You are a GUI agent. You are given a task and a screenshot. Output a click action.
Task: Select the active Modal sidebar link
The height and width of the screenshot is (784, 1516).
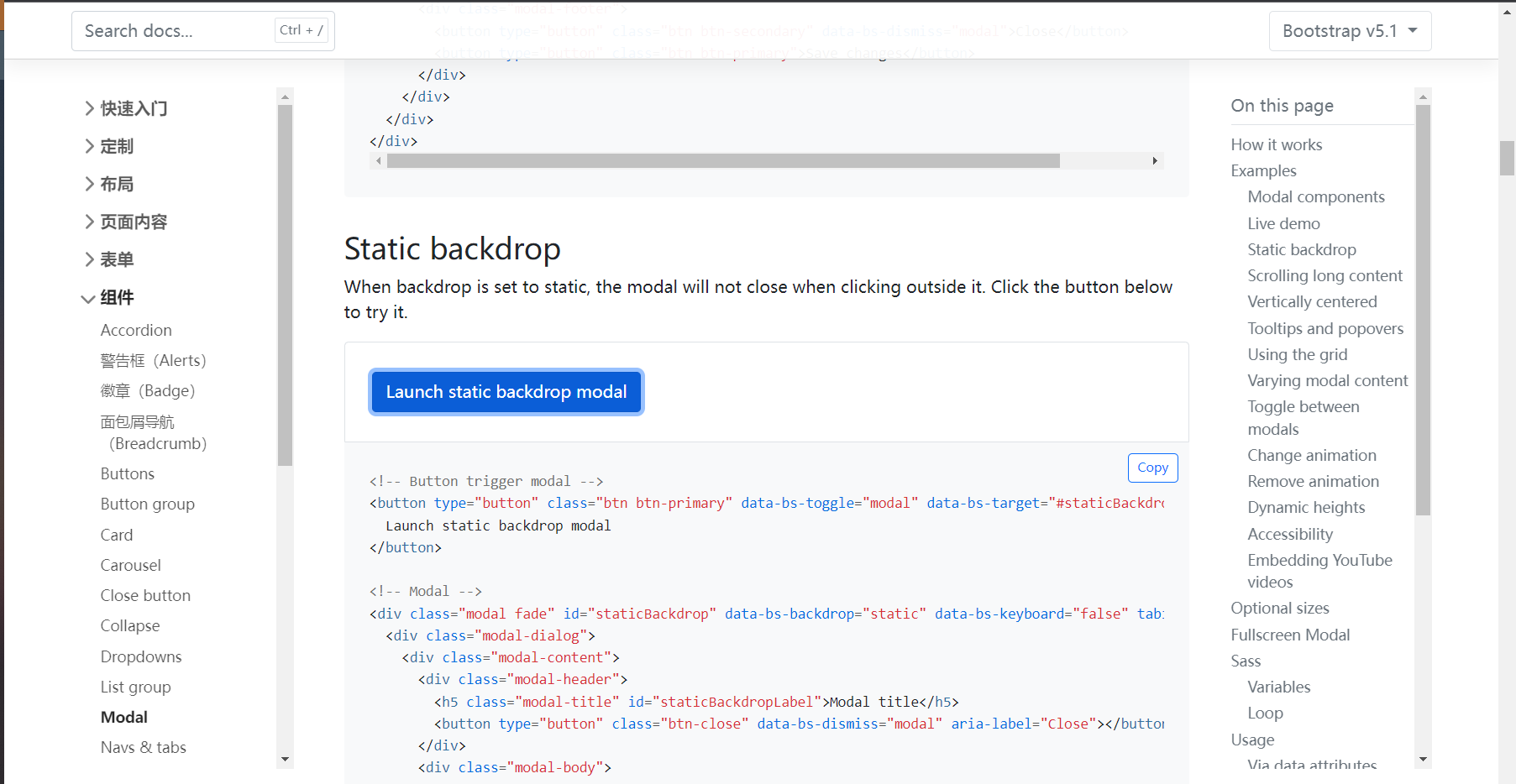[124, 717]
